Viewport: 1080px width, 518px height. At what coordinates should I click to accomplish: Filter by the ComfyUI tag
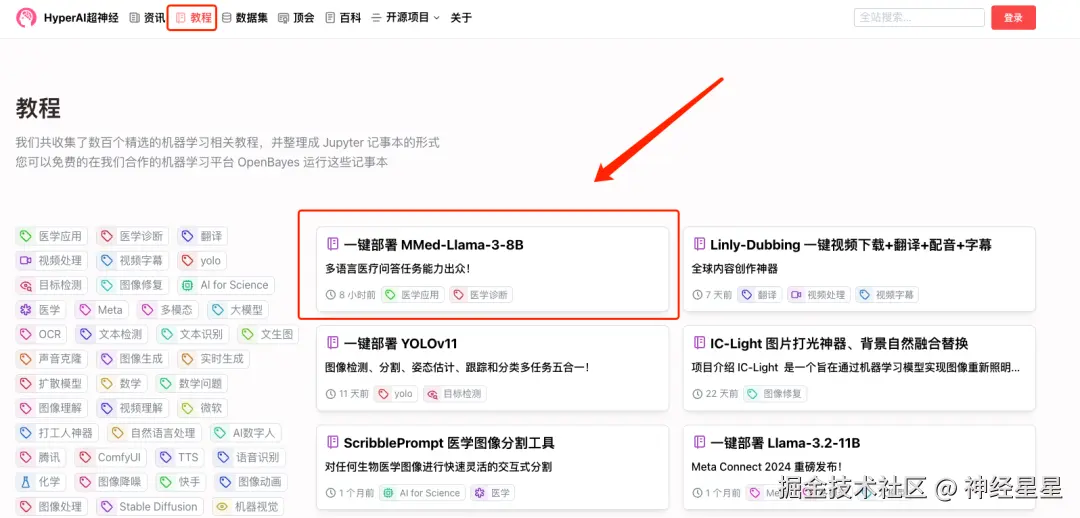pos(111,457)
